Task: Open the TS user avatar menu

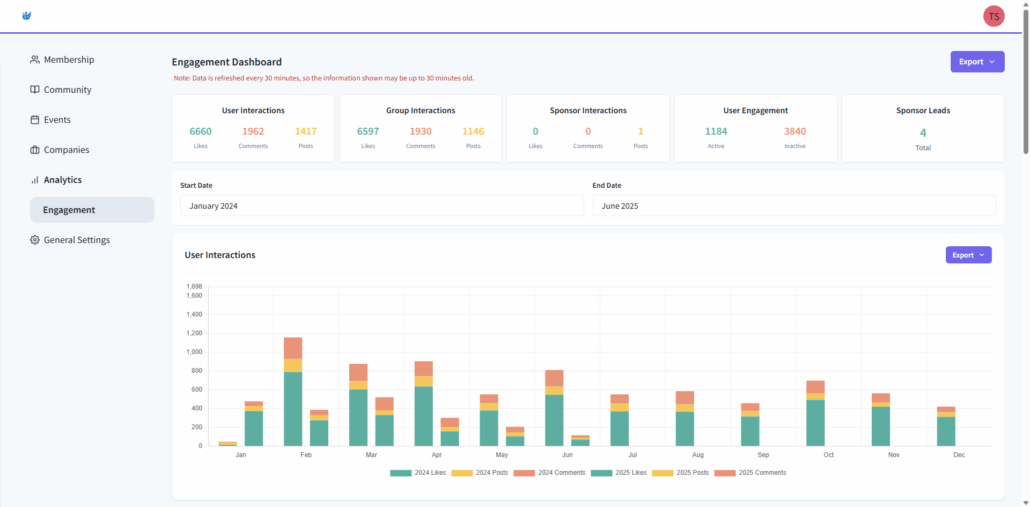Action: point(993,16)
